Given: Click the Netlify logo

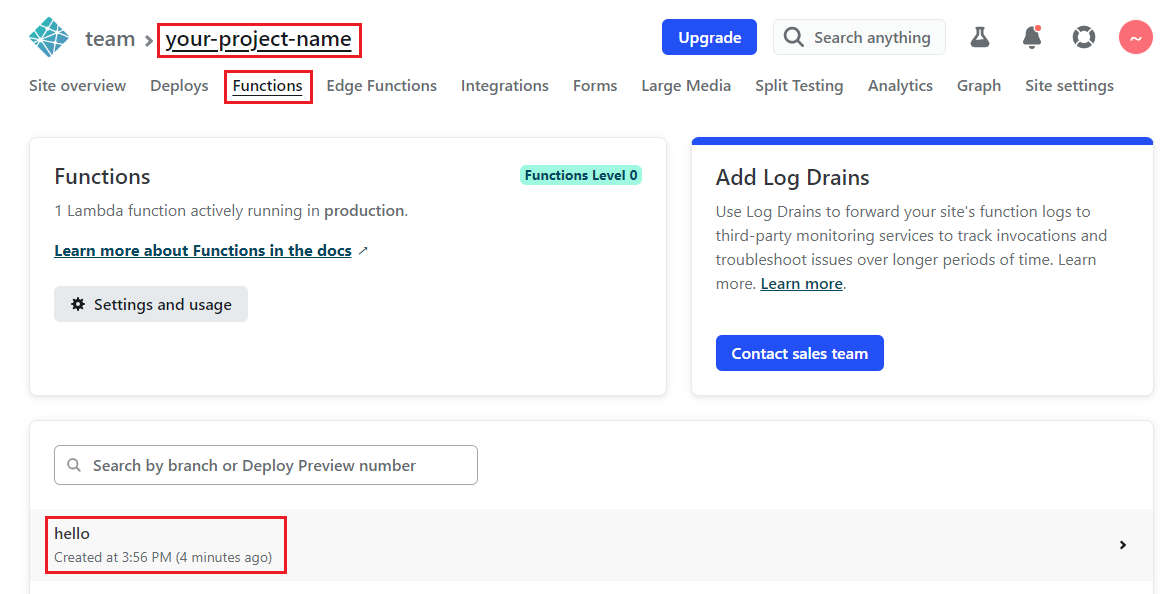Looking at the screenshot, I should point(47,36).
